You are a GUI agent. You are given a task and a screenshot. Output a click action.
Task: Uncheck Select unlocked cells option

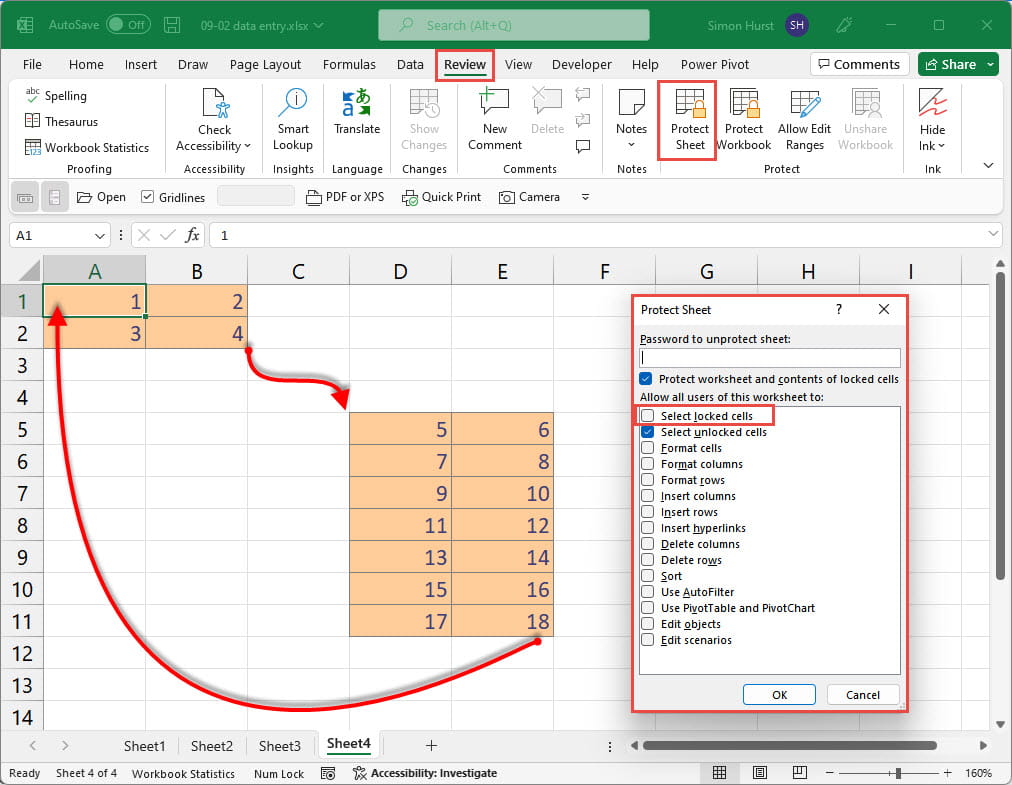click(648, 432)
